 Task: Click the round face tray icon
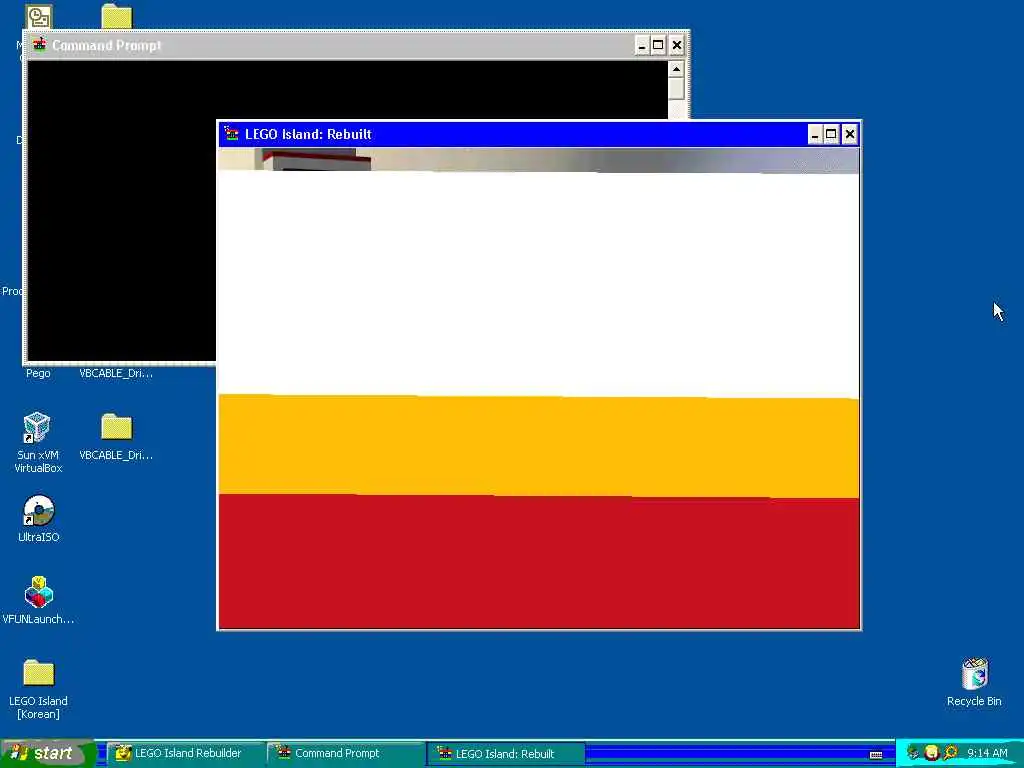(932, 753)
